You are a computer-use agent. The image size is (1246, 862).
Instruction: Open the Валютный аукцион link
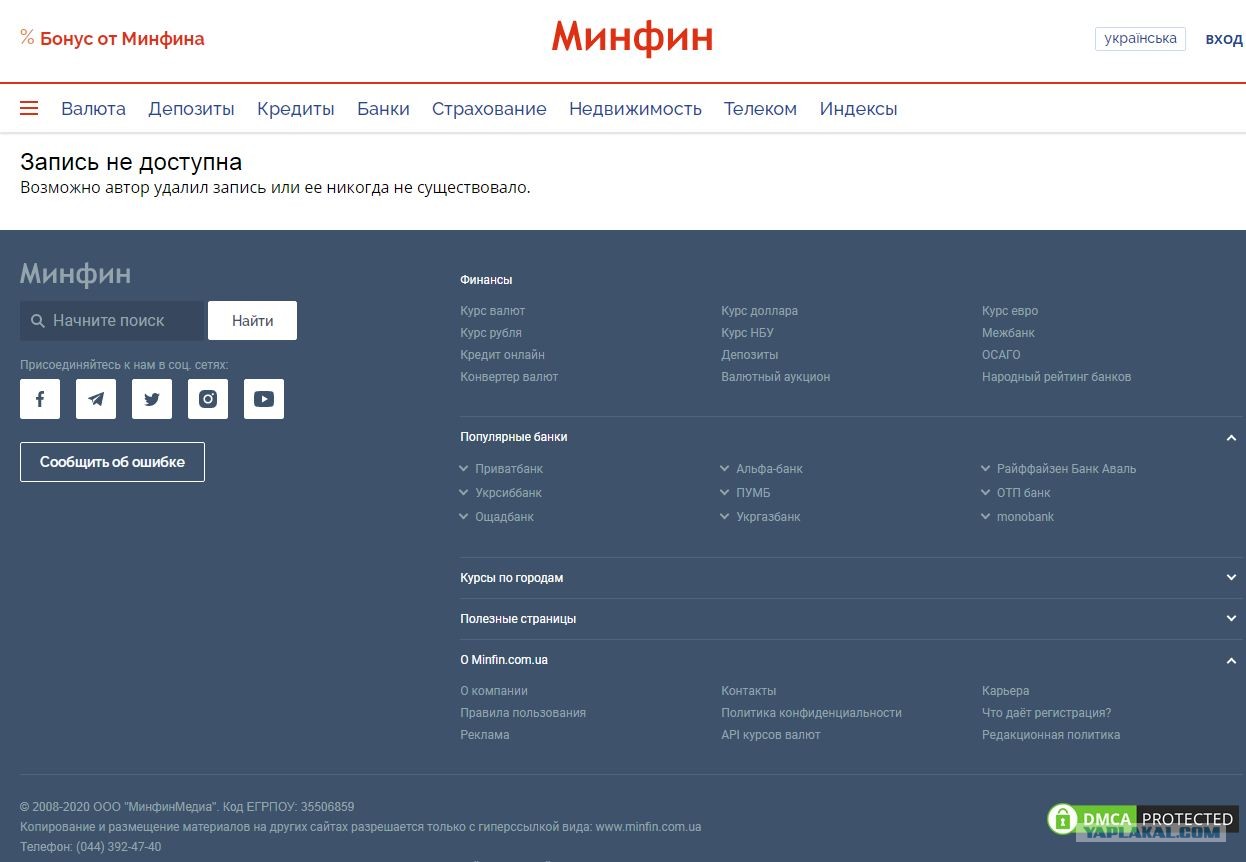pos(775,377)
